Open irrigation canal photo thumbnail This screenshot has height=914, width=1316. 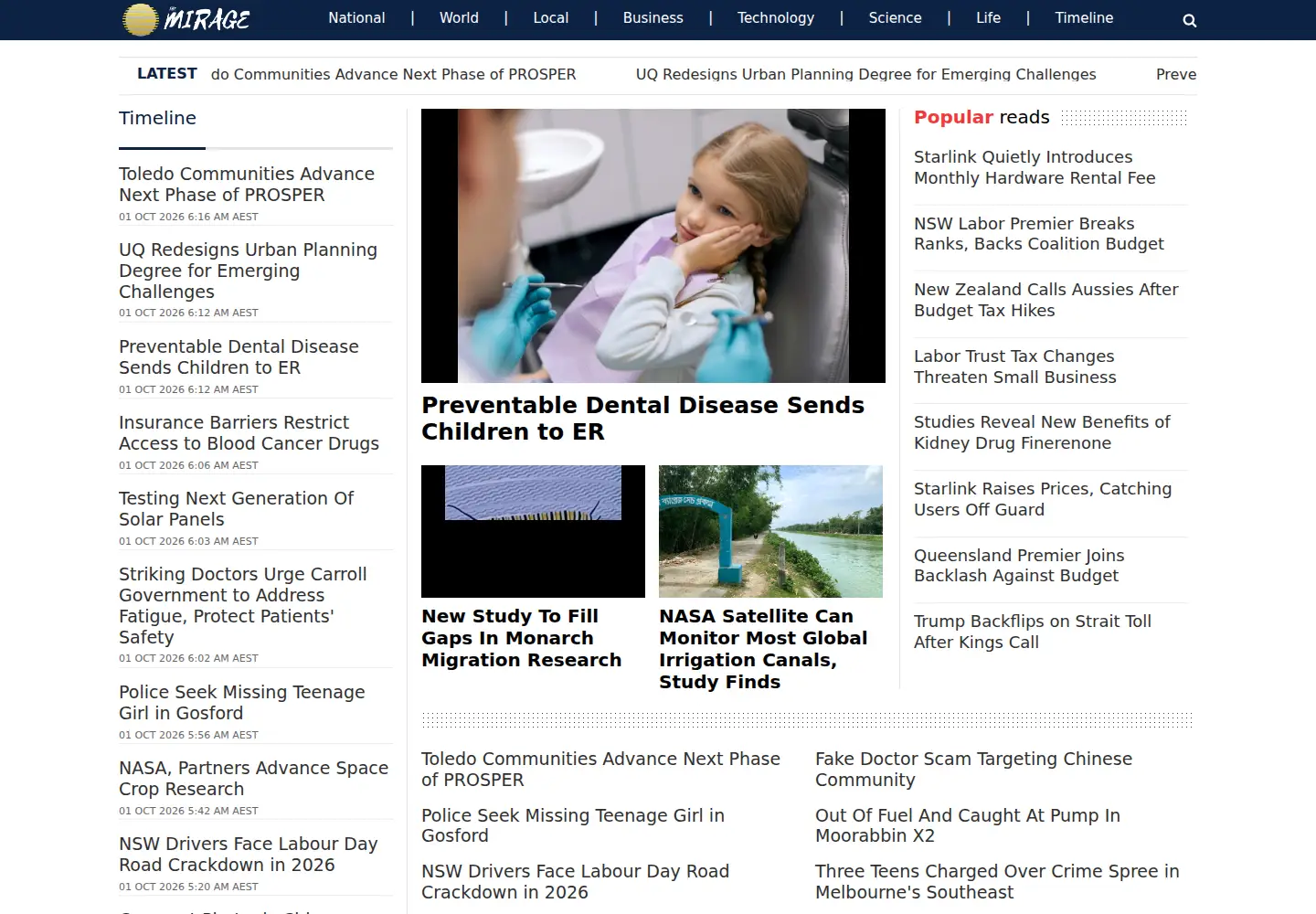click(x=770, y=531)
